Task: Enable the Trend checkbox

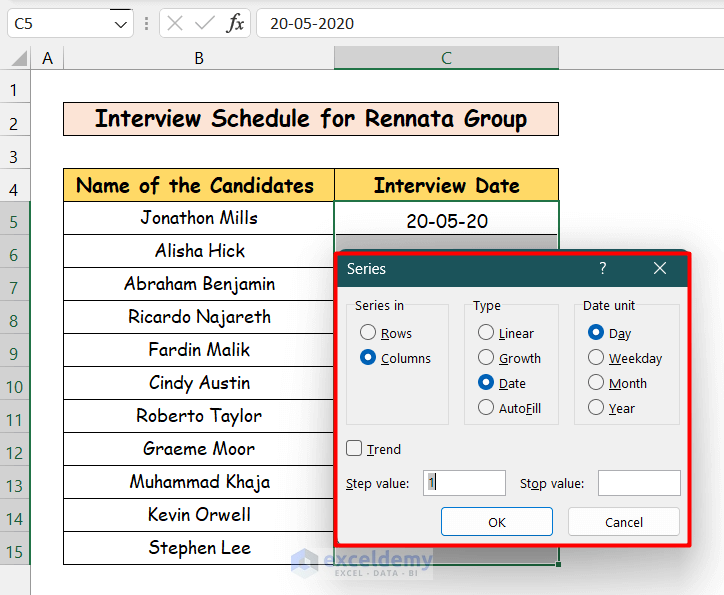Action: click(354, 449)
